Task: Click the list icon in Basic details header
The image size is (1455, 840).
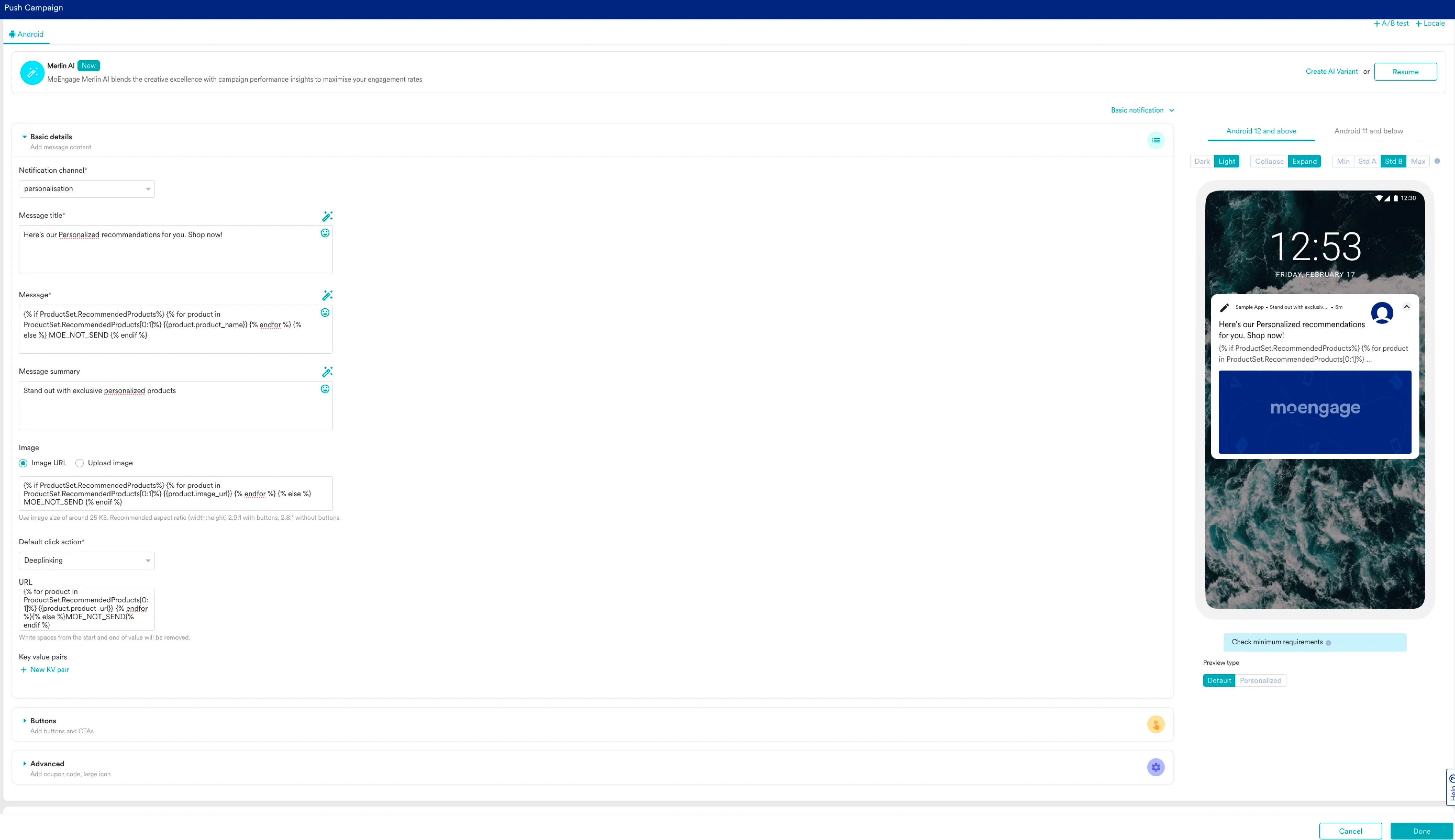Action: (x=1156, y=140)
